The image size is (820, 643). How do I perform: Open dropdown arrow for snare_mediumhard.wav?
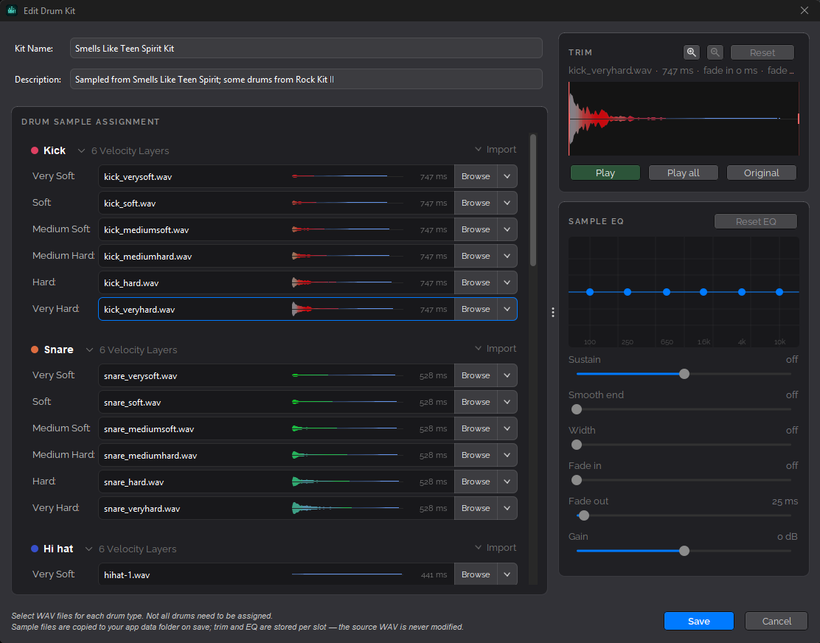[507, 455]
